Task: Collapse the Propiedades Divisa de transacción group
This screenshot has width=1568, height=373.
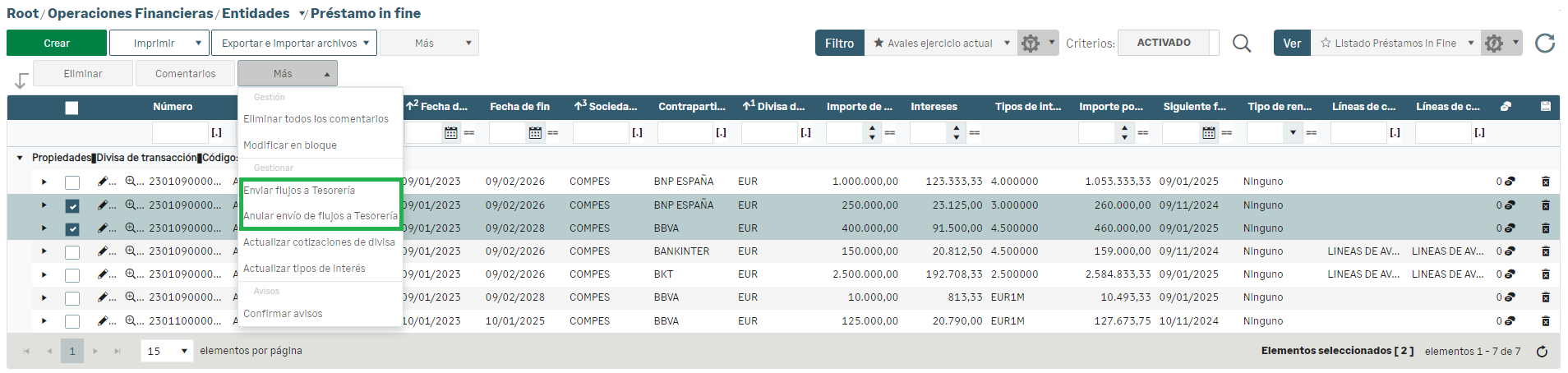Action: pos(20,158)
